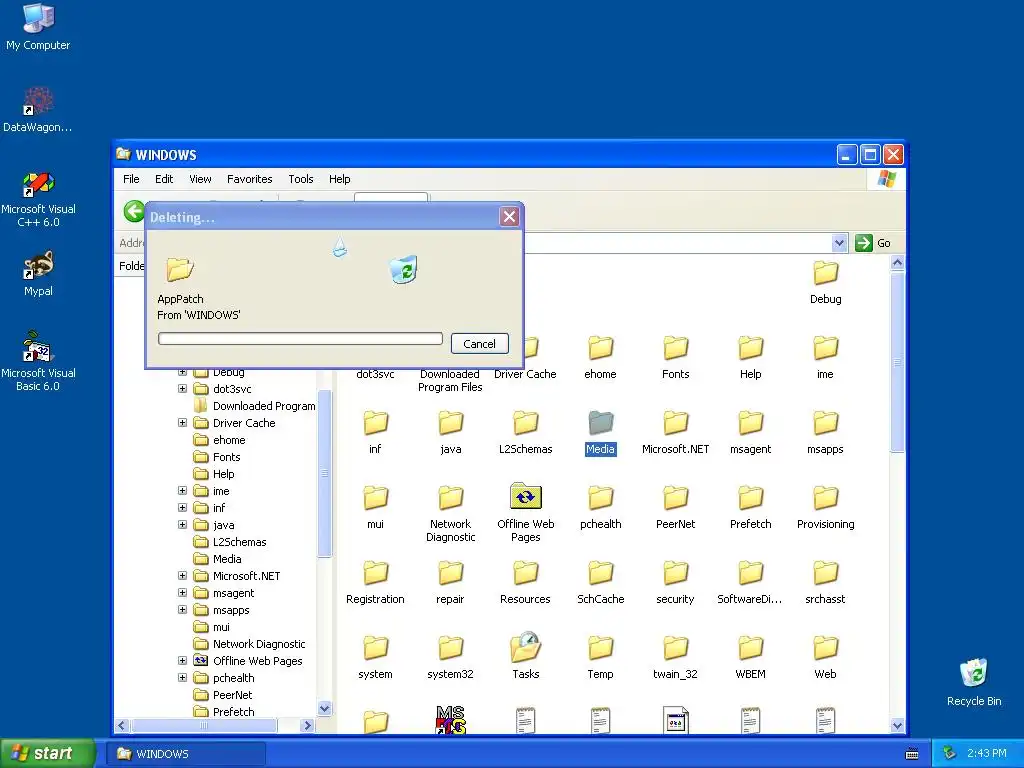Open the Recycle Bin on desktop
Screen dimensions: 1024x768
click(974, 682)
